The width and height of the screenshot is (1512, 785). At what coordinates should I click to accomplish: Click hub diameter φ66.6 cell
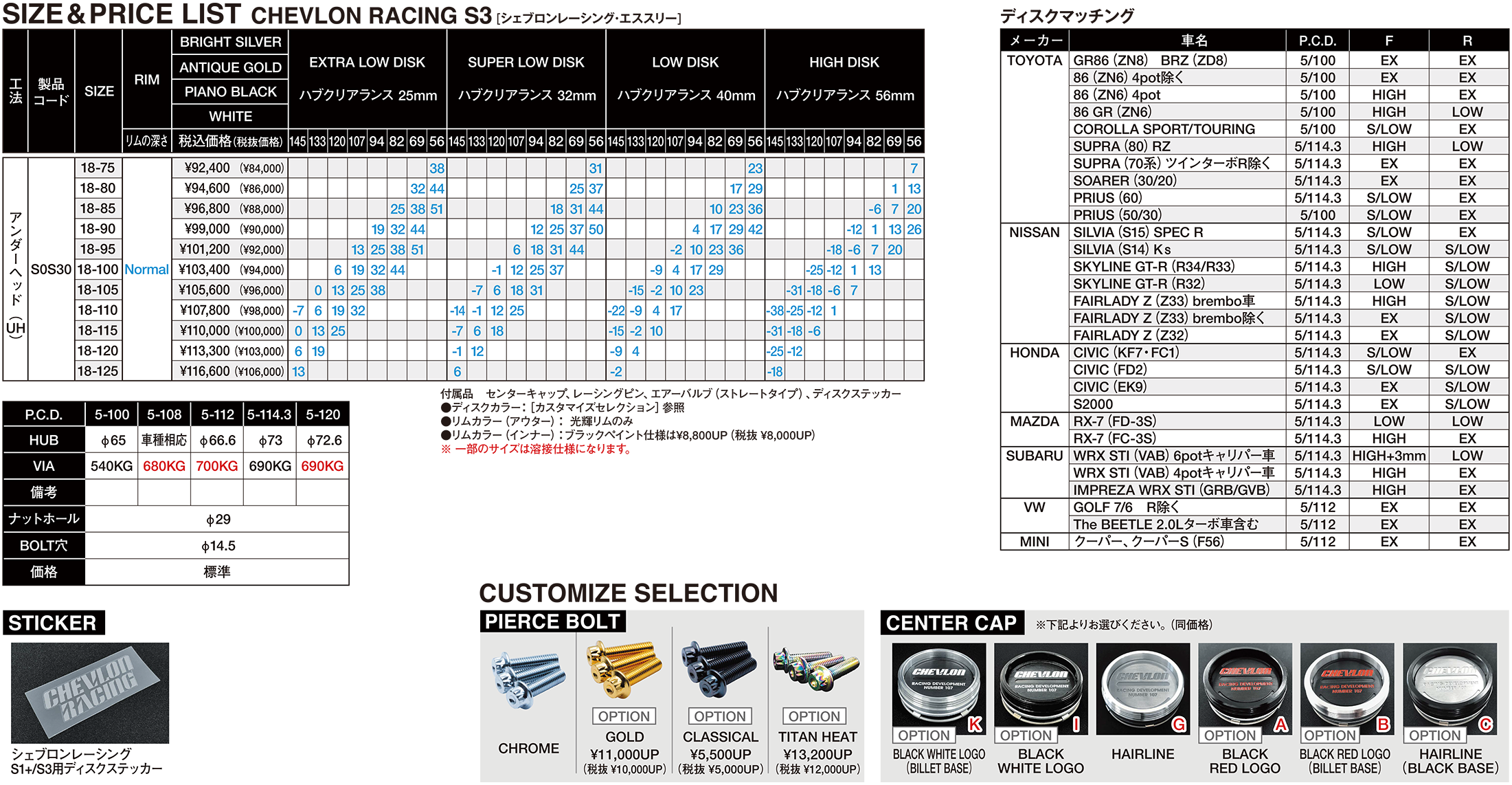[x=217, y=441]
